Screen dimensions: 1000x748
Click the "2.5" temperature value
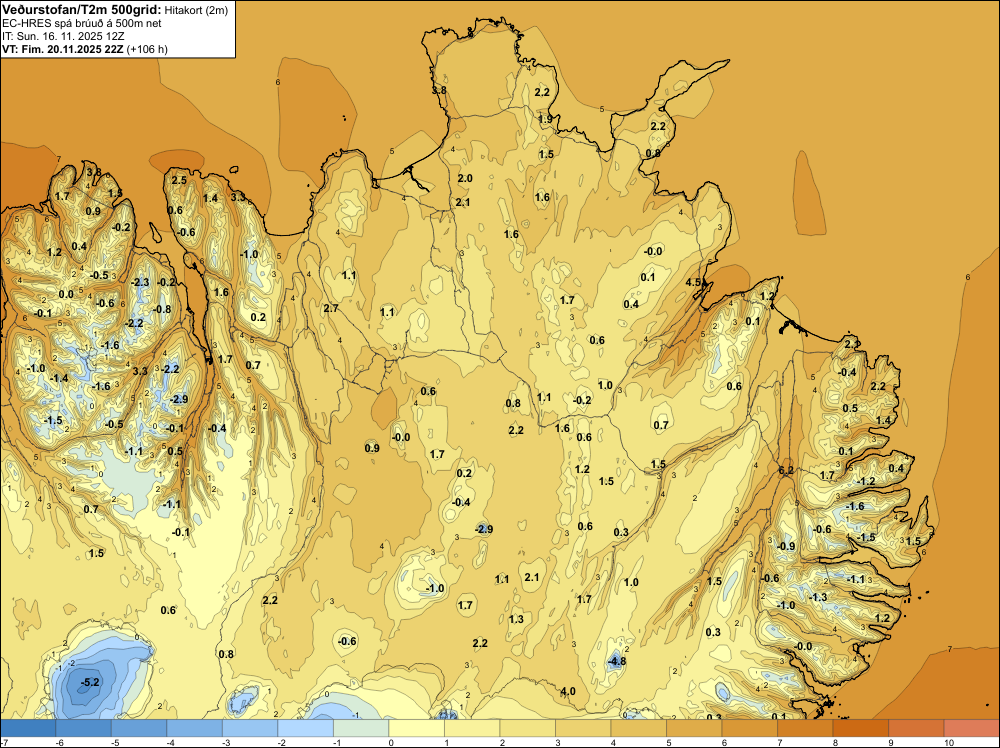(179, 180)
